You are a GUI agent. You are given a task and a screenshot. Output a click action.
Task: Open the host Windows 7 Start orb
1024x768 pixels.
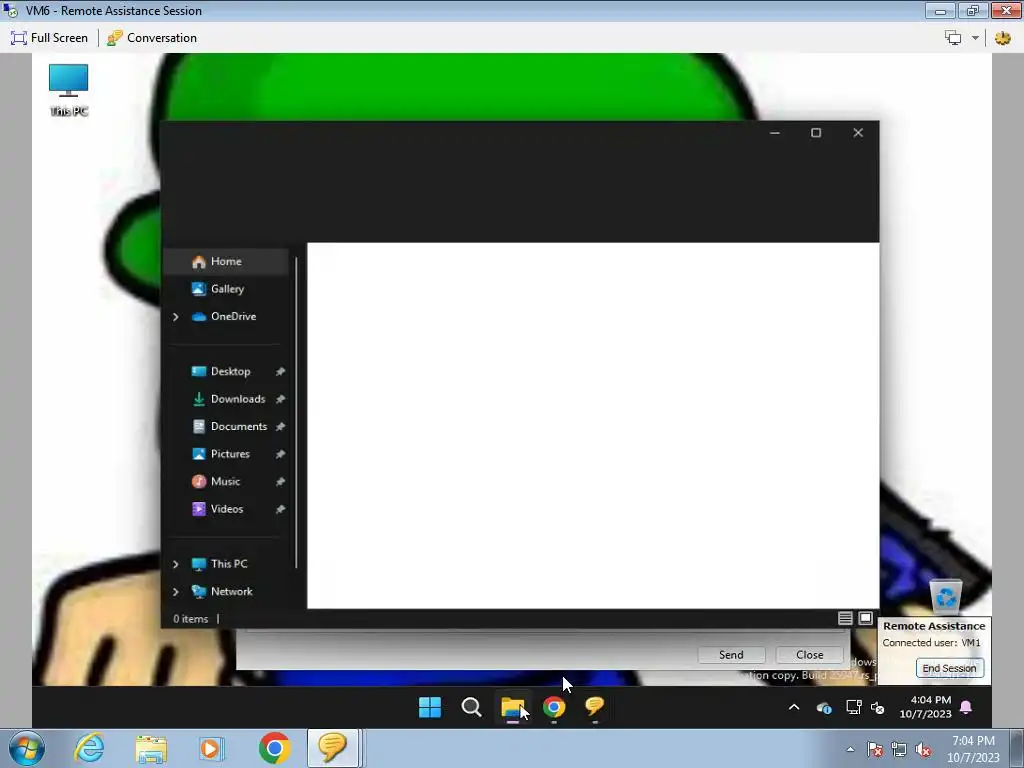27,748
